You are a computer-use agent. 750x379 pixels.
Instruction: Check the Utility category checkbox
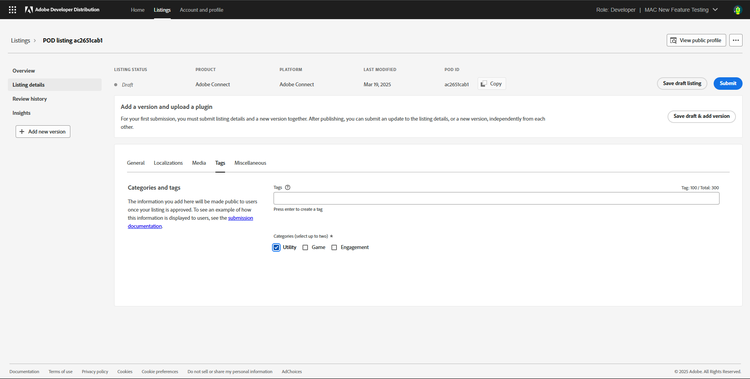click(x=276, y=247)
